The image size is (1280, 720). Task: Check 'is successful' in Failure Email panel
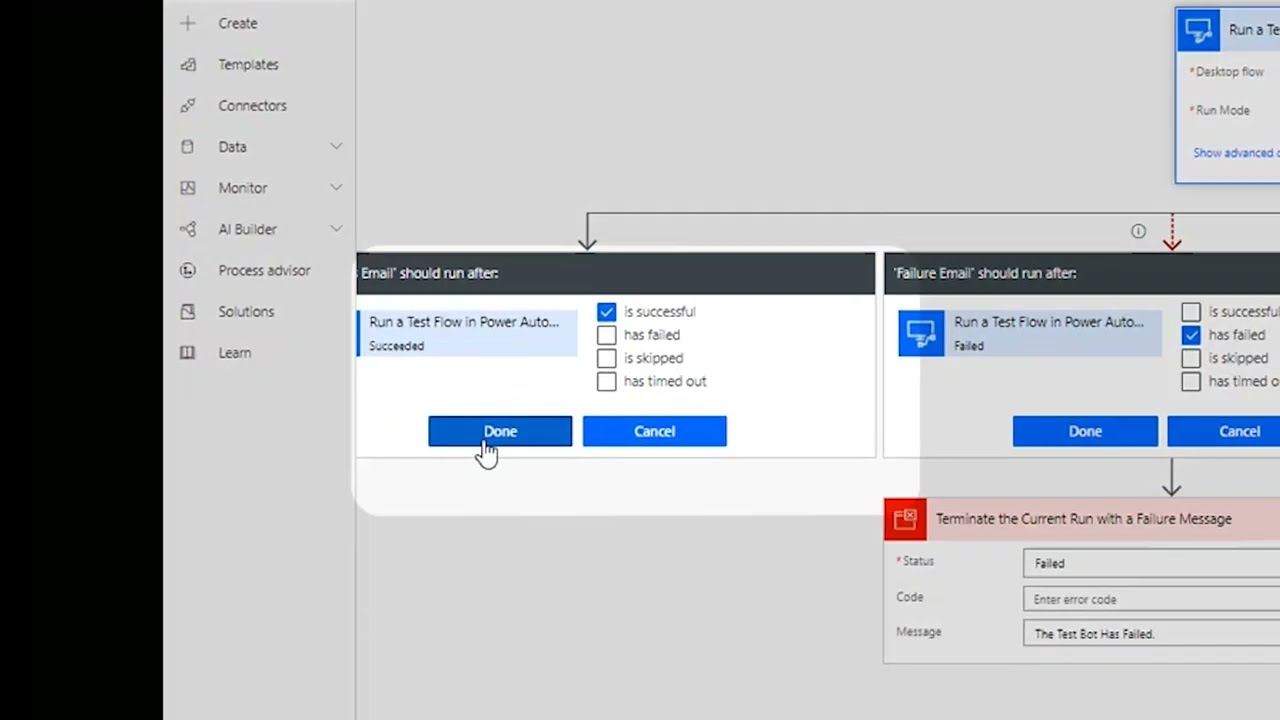(x=1191, y=312)
